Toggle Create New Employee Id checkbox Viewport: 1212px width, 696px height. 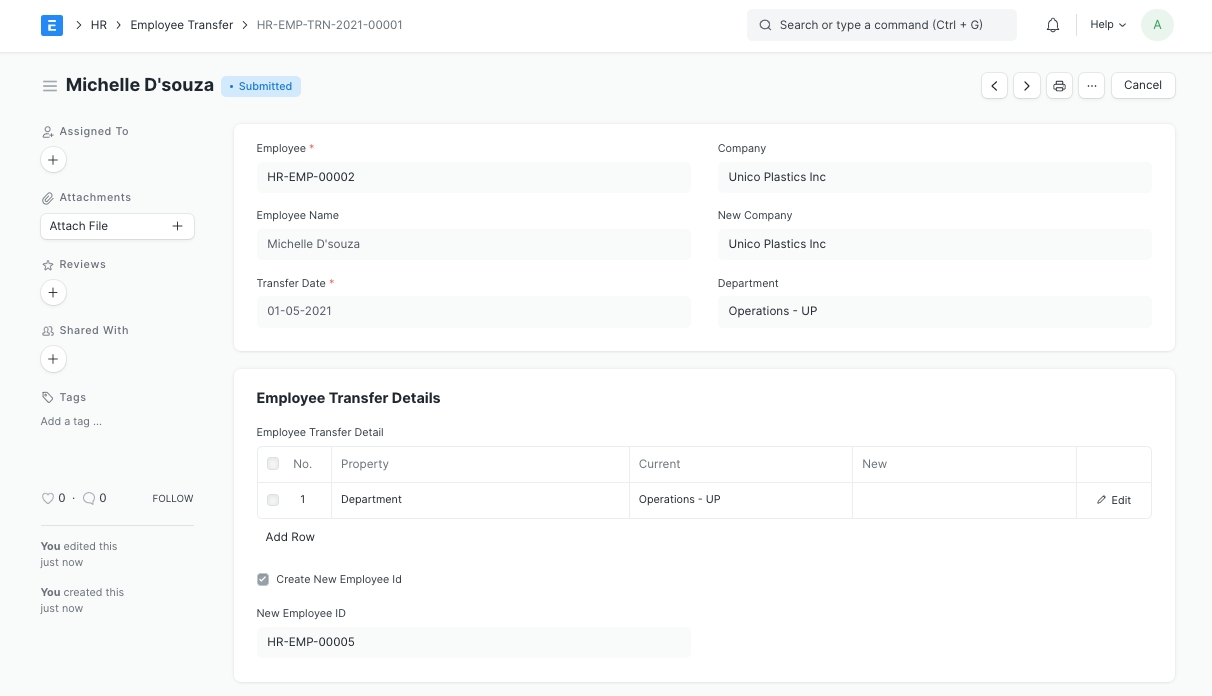[x=263, y=579]
